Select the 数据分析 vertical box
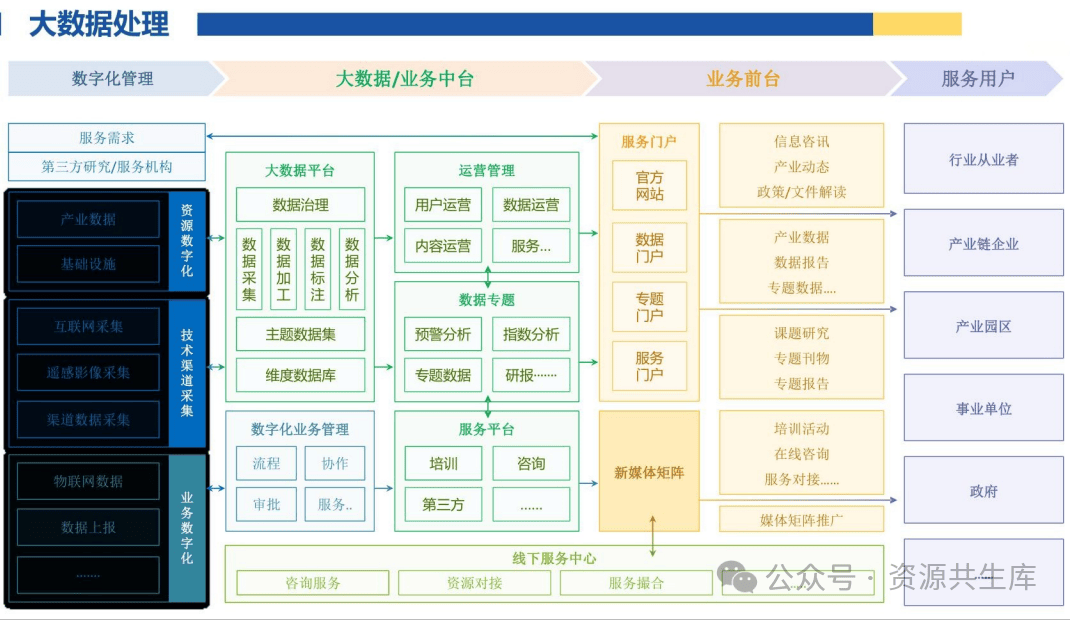Image resolution: width=1070 pixels, height=620 pixels. click(352, 269)
